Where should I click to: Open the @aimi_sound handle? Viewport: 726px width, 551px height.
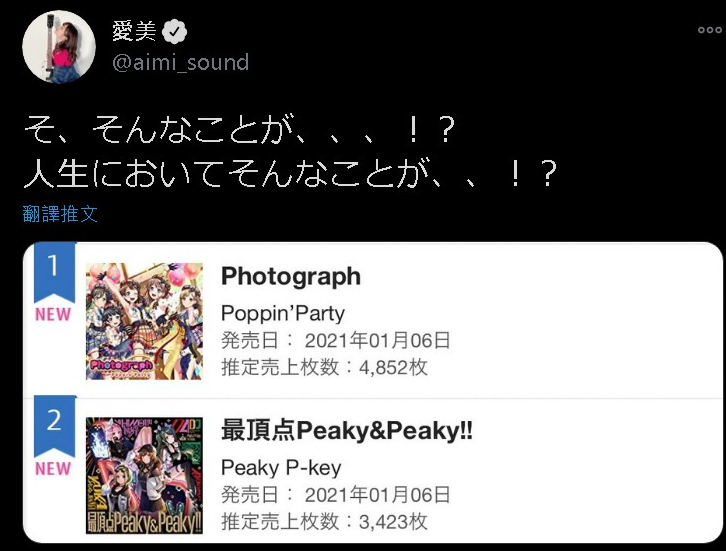pos(181,63)
